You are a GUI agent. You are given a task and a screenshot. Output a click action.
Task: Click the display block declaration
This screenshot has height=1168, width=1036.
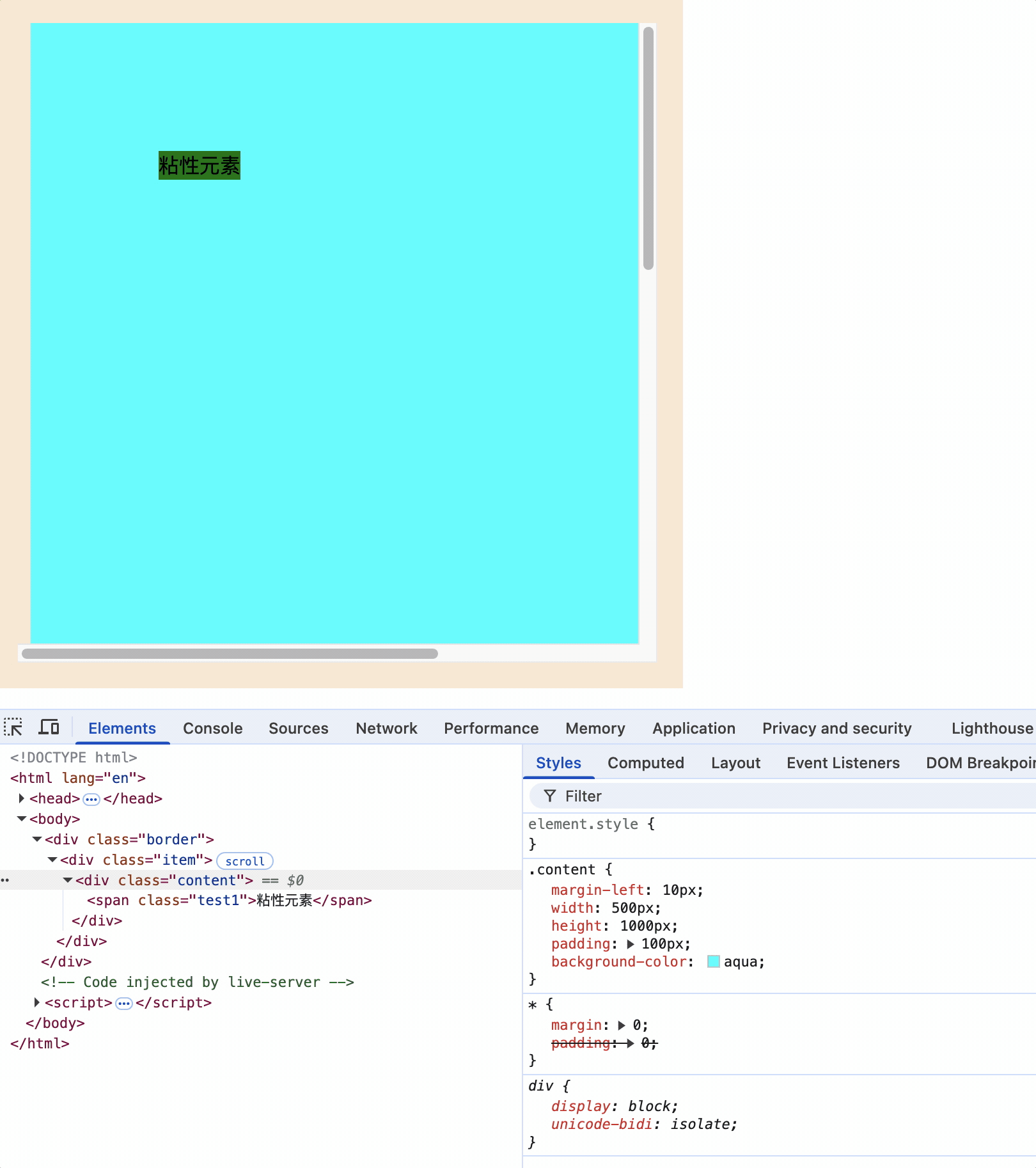click(614, 1106)
